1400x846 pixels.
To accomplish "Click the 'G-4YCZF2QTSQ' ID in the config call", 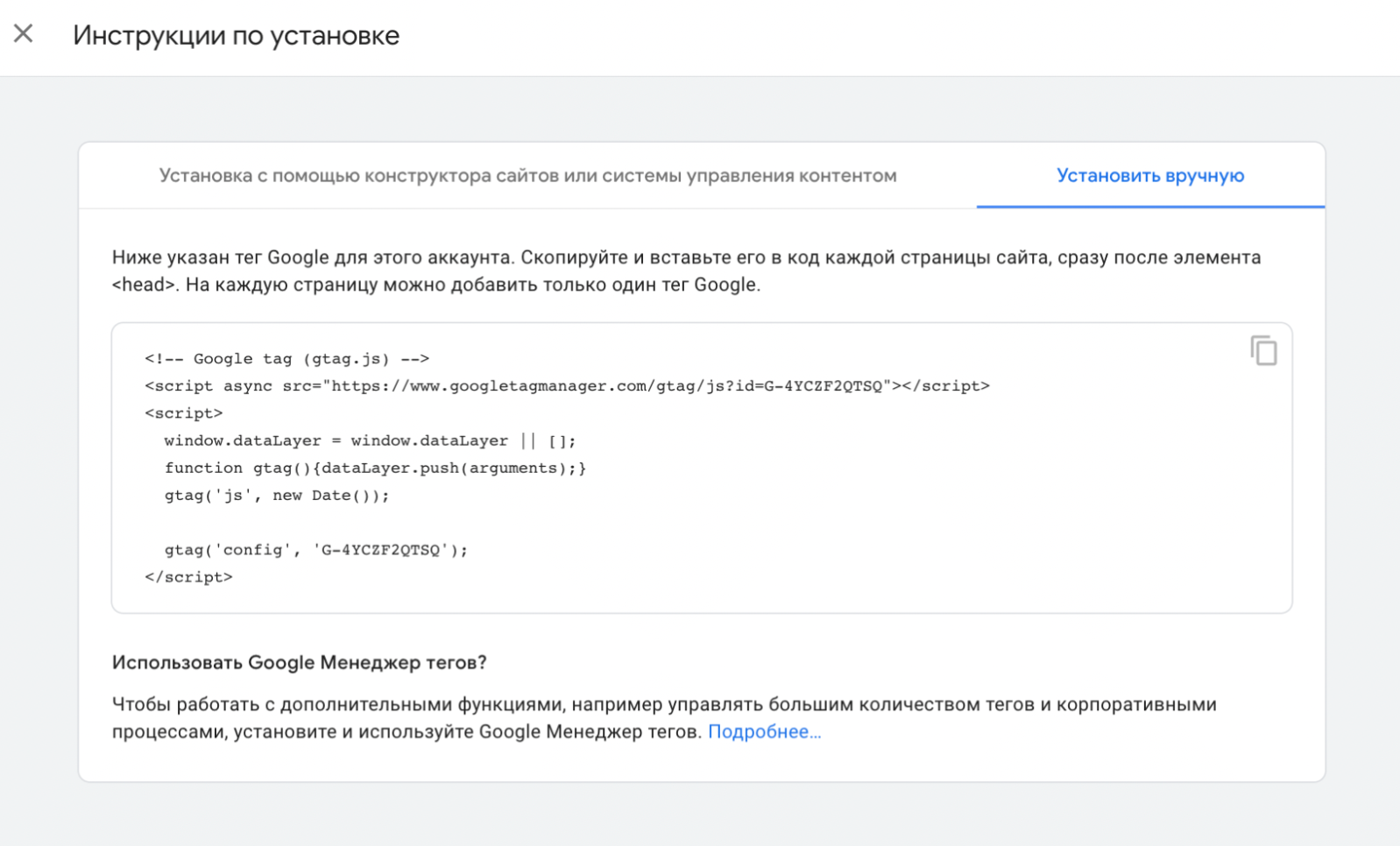I will coord(380,550).
